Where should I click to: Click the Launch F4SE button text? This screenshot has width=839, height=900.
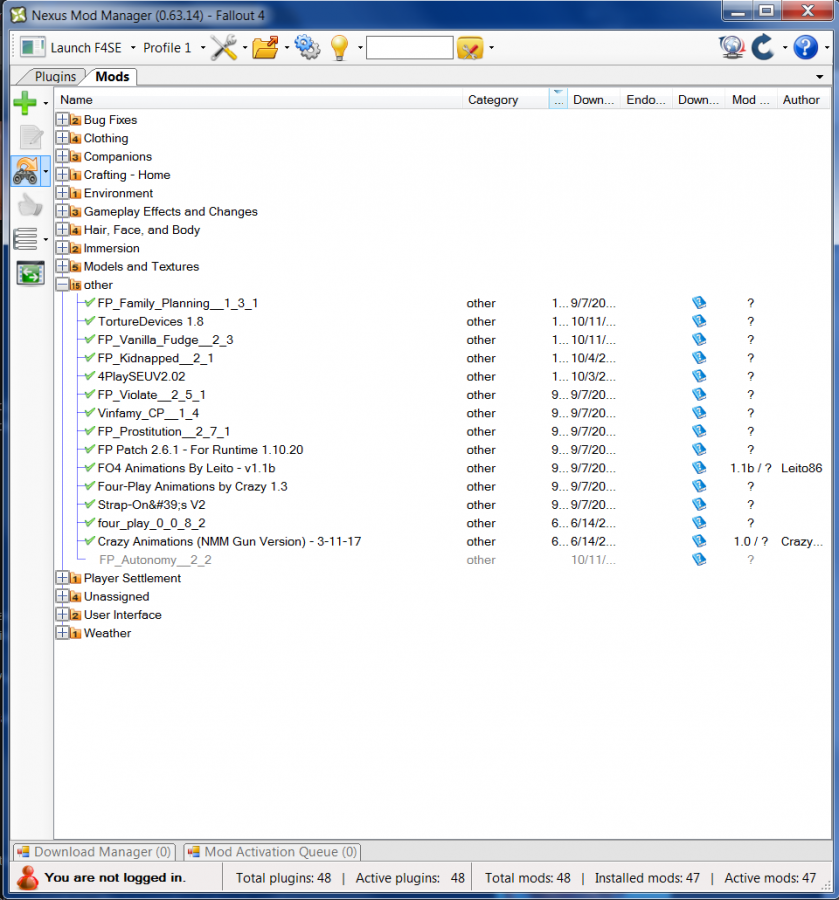point(86,48)
